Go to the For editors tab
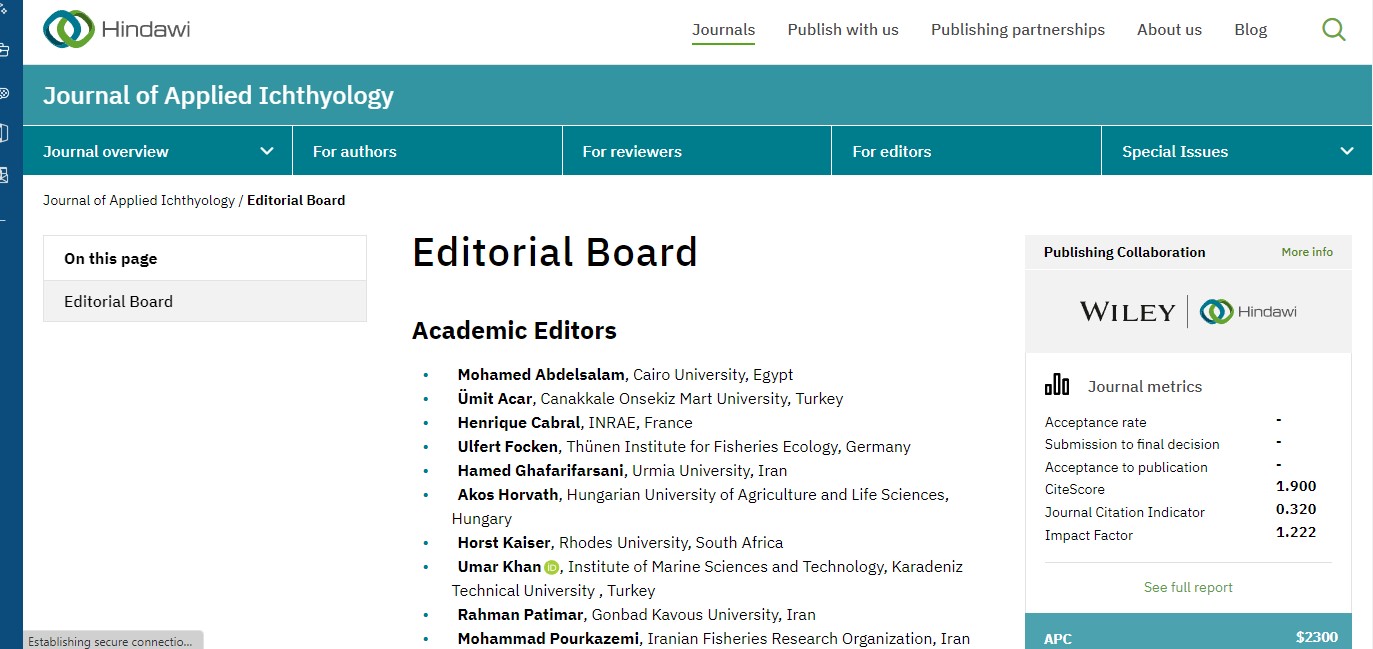1373x649 pixels. tap(891, 152)
